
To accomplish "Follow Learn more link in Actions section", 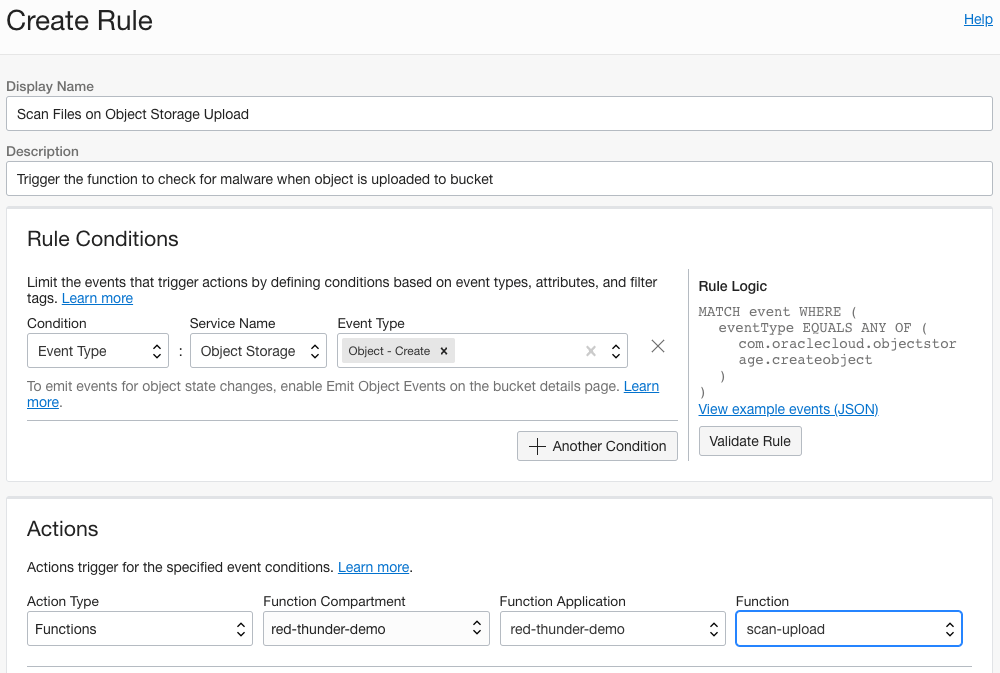I will point(373,567).
